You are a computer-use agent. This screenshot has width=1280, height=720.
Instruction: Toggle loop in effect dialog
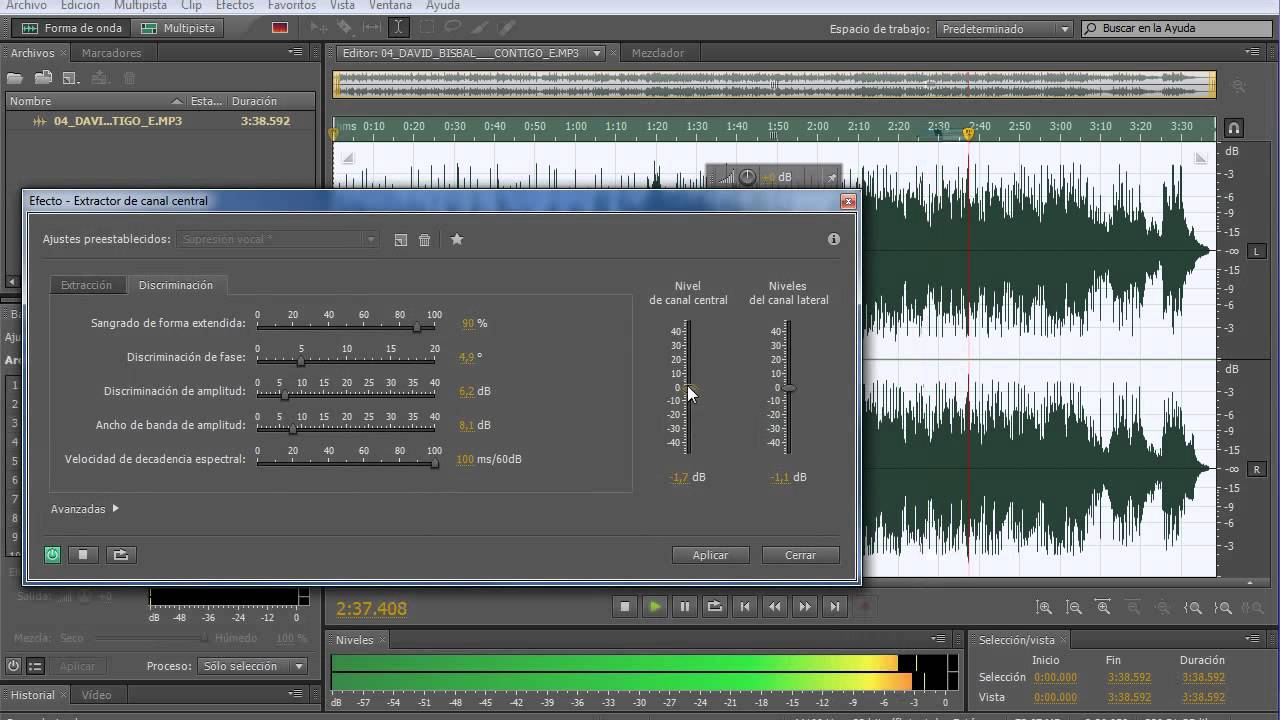click(x=121, y=554)
